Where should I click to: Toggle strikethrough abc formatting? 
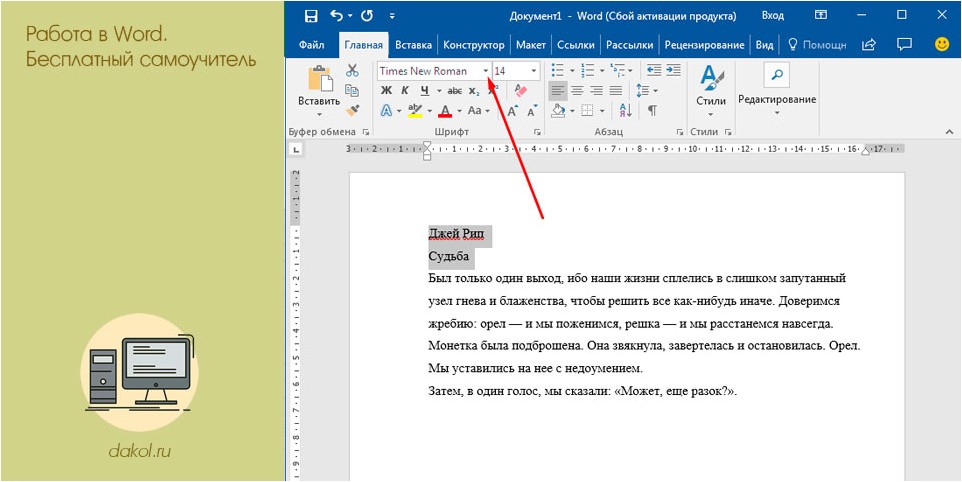[455, 91]
